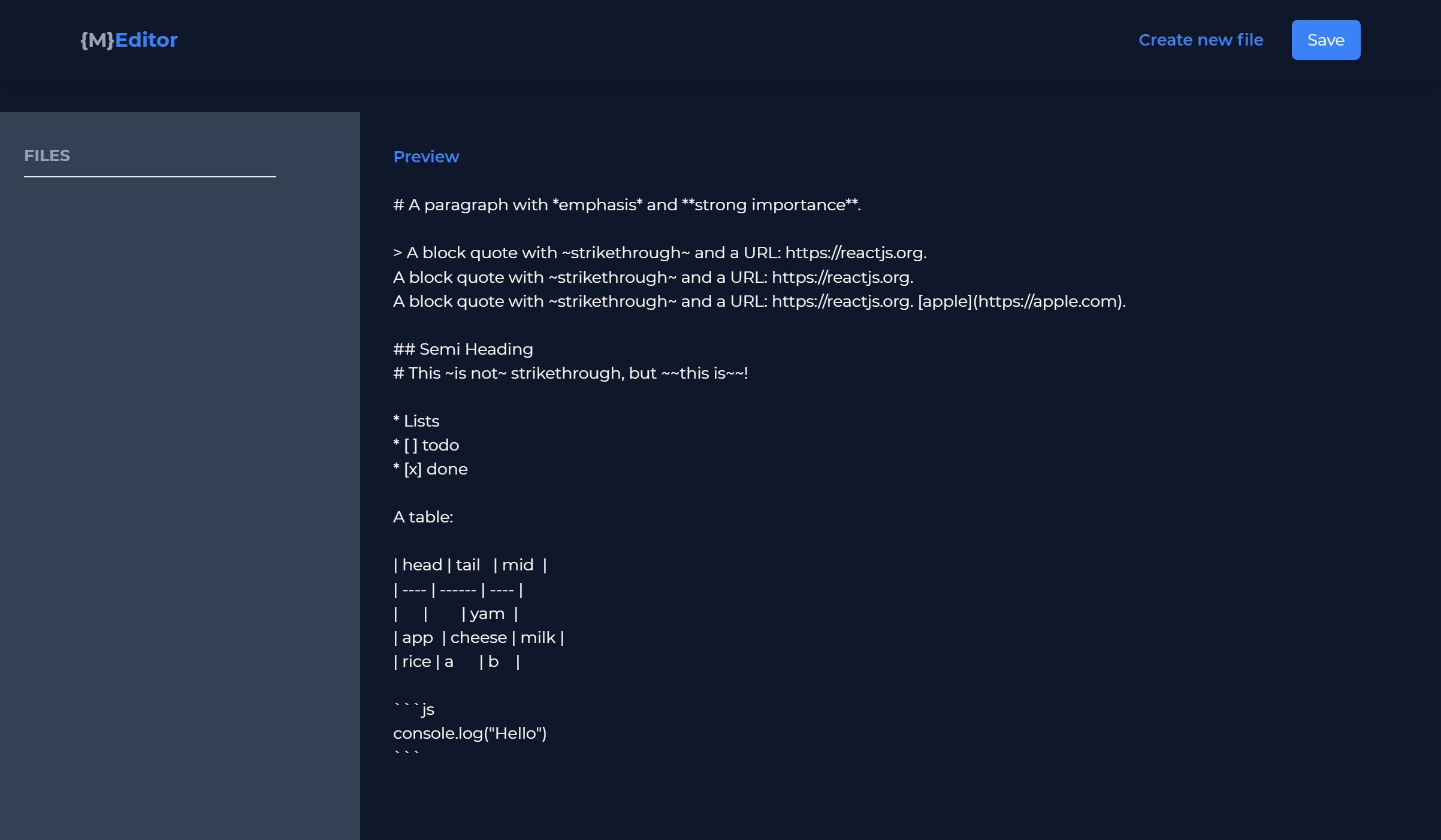1441x840 pixels.
Task: Click the Save button
Action: [1326, 40]
